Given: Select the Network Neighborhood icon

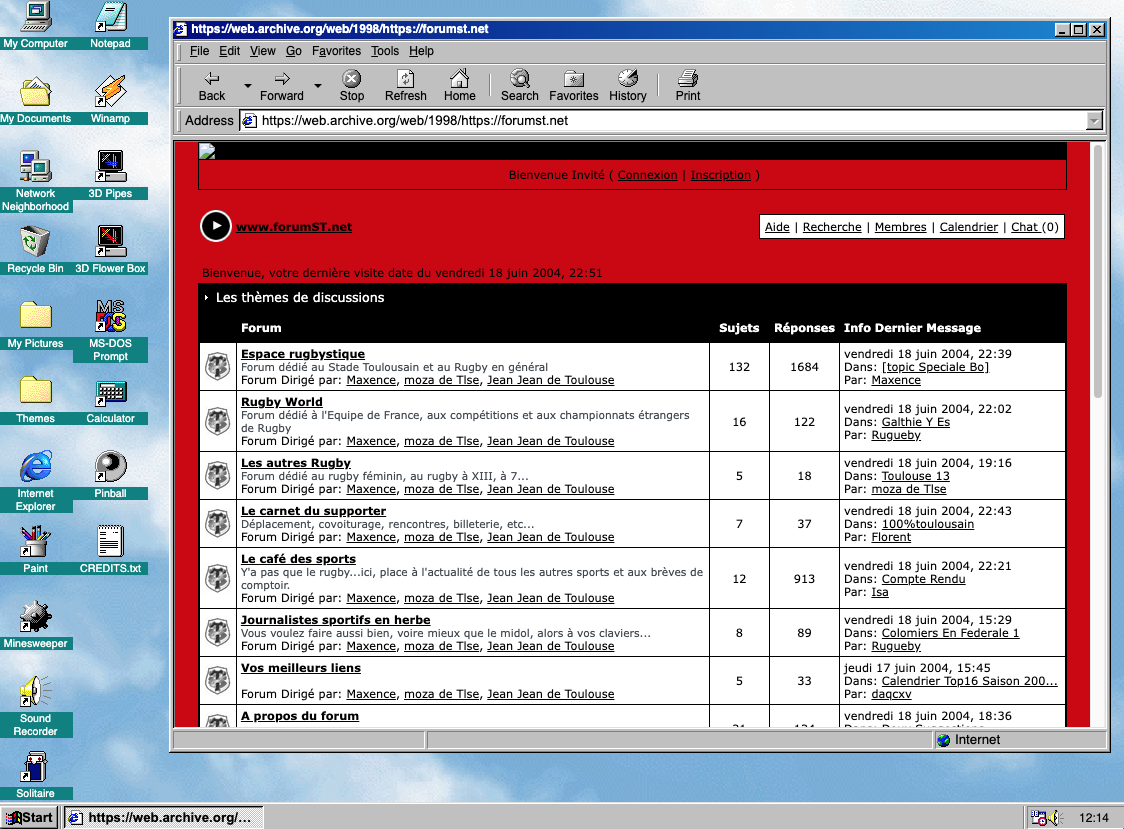Looking at the screenshot, I should (35, 181).
